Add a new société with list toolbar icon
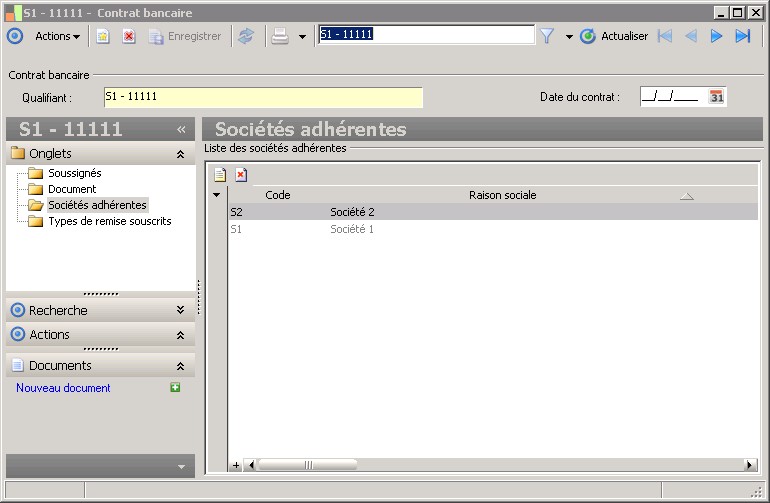This screenshot has height=503, width=770. pyautogui.click(x=220, y=174)
